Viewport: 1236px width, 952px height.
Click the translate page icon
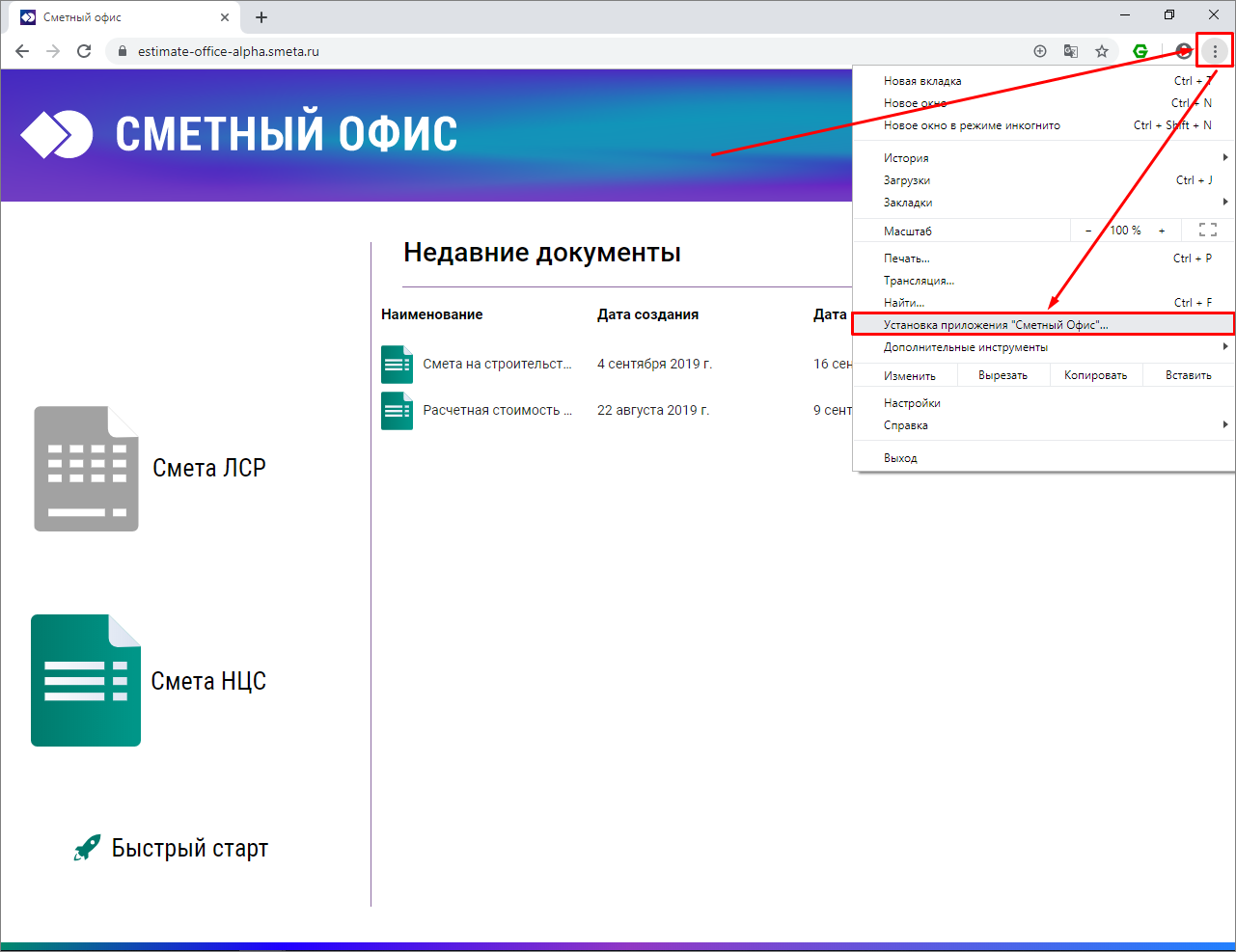[x=1071, y=51]
